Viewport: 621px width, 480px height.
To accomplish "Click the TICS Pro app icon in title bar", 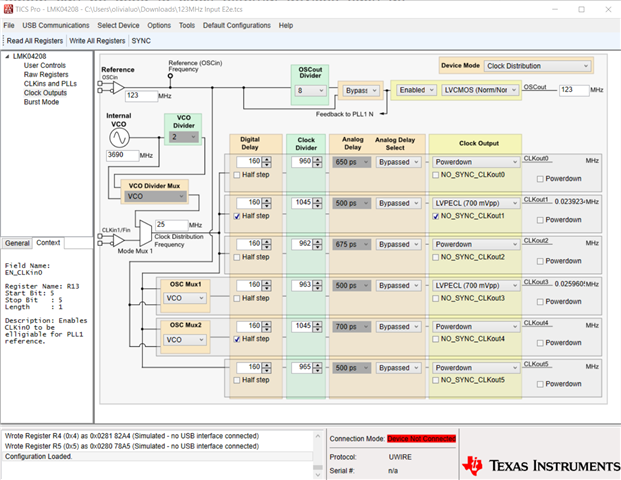I will [8, 9].
